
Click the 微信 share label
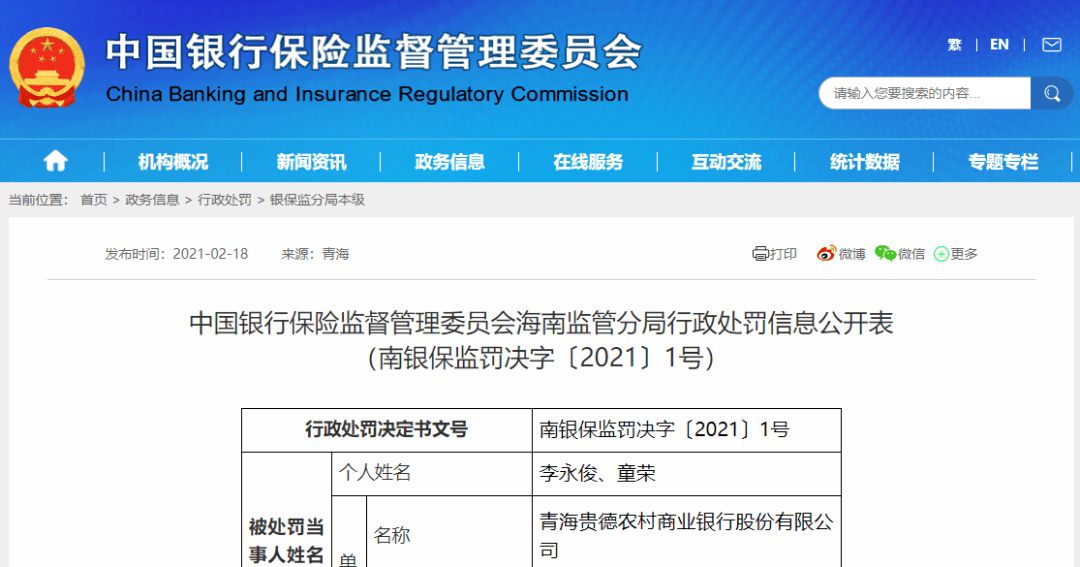click(911, 254)
